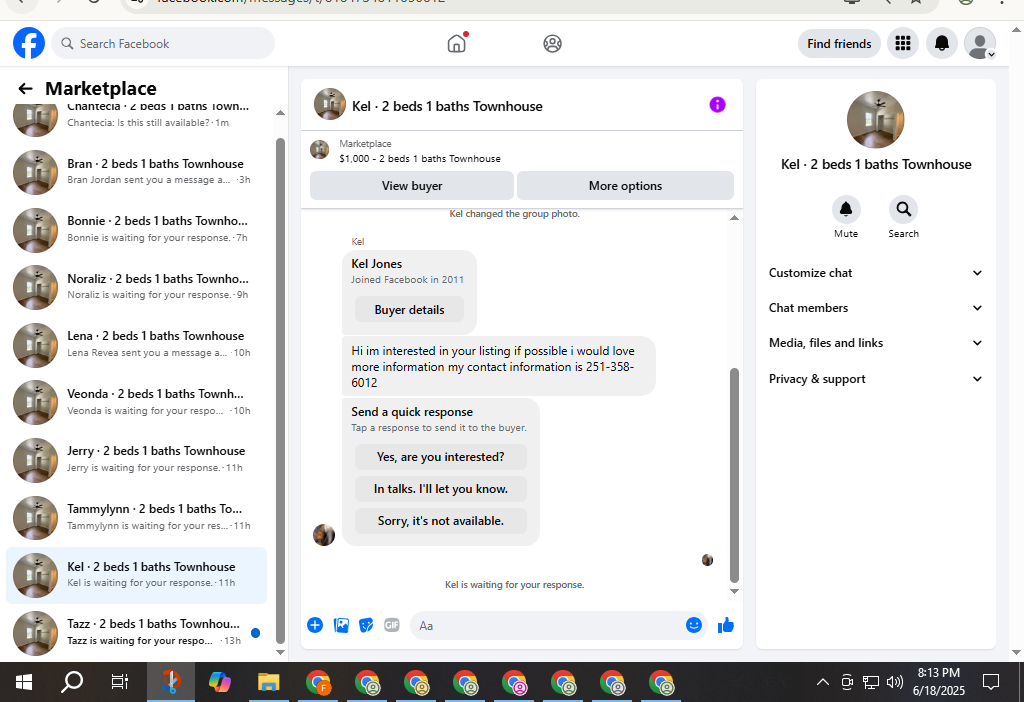Send a thumbs-up like
The image size is (1024, 702).
[x=726, y=625]
